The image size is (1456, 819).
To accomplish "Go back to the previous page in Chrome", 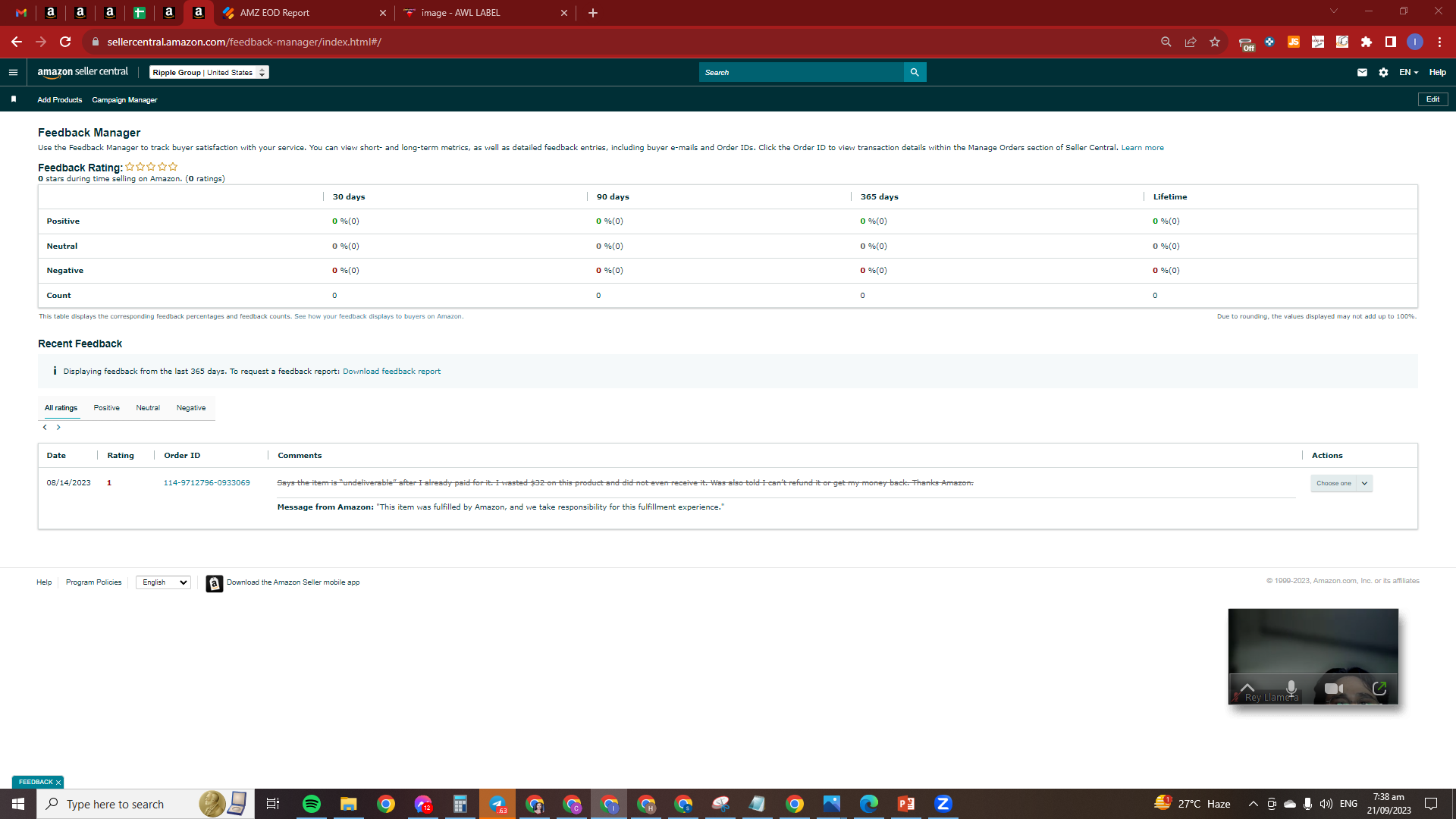I will pyautogui.click(x=17, y=42).
